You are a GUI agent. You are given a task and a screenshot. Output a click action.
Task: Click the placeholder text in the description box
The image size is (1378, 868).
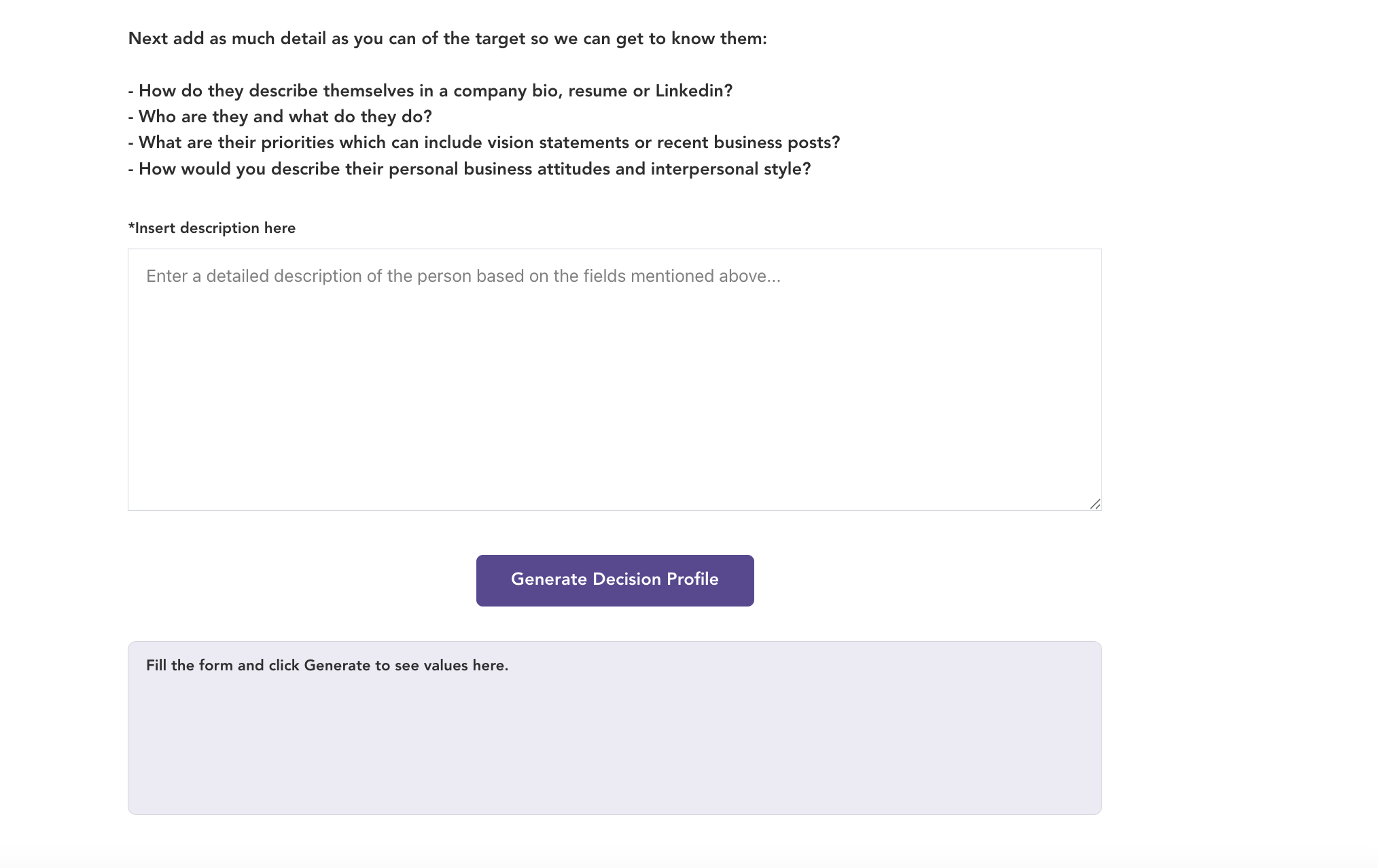pyautogui.click(x=463, y=276)
